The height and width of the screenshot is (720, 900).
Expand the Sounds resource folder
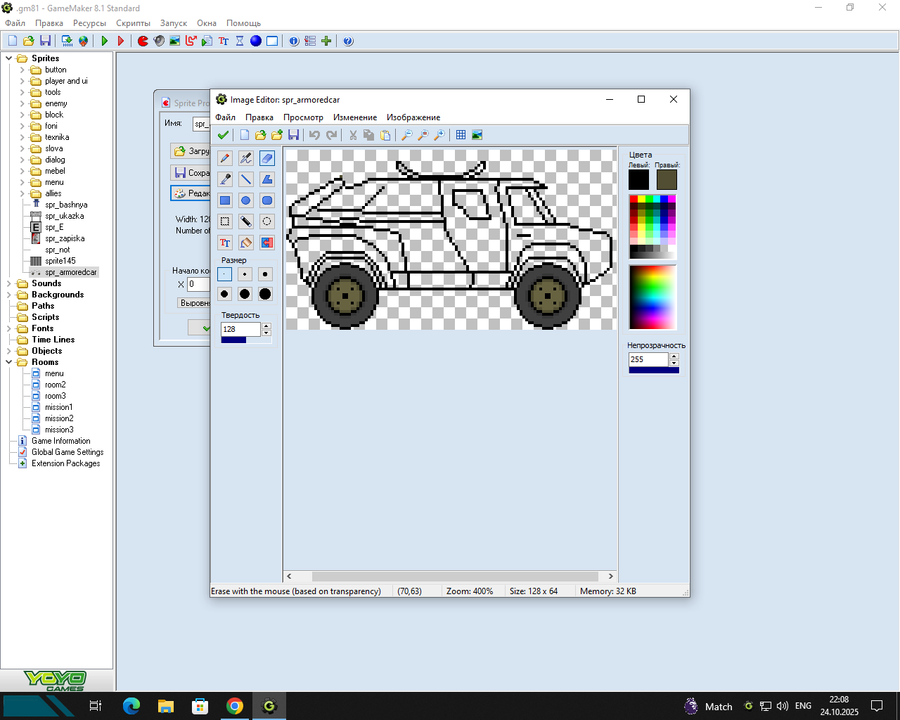click(9, 284)
